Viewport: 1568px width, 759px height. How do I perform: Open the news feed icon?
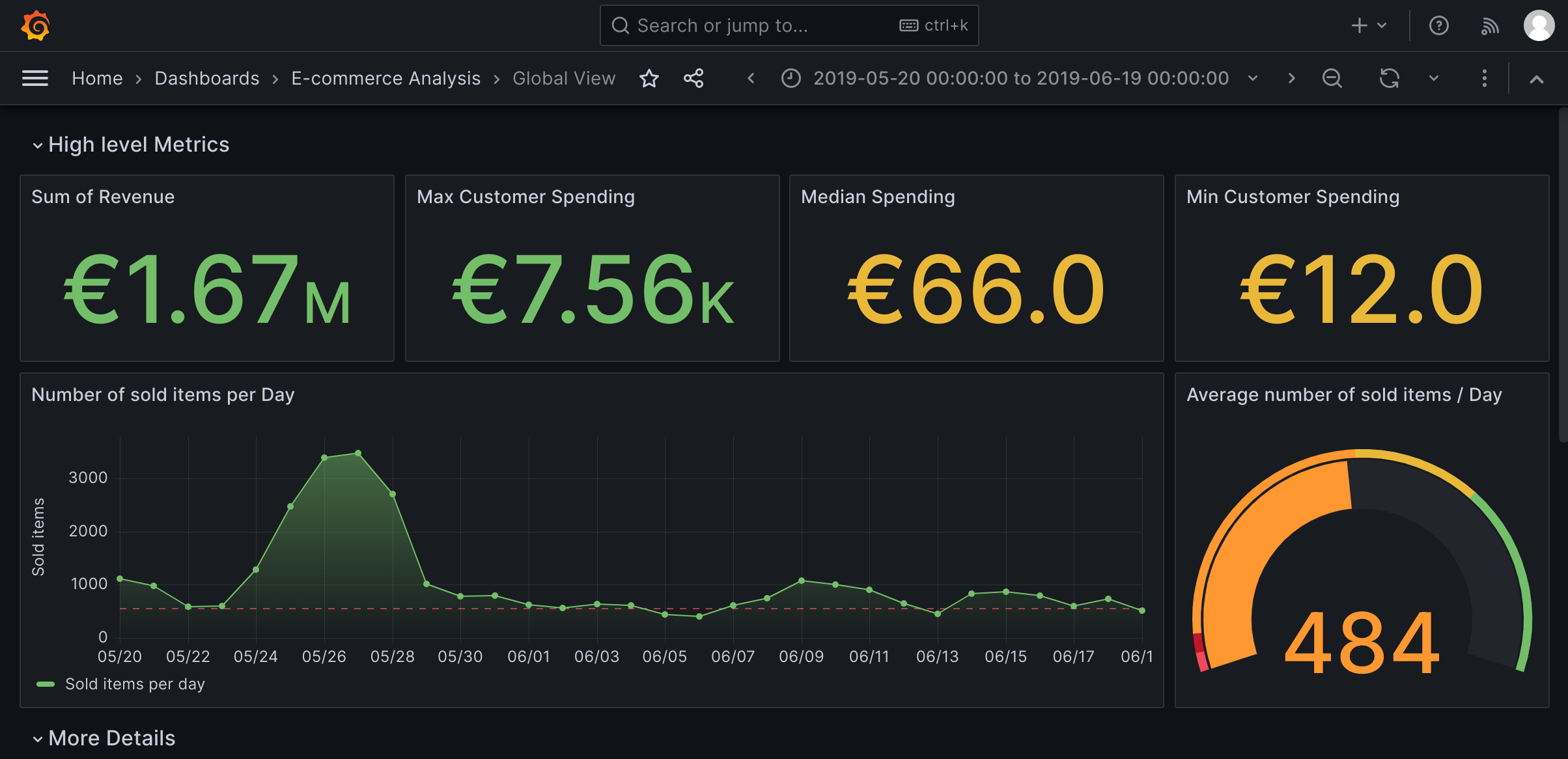coord(1489,25)
